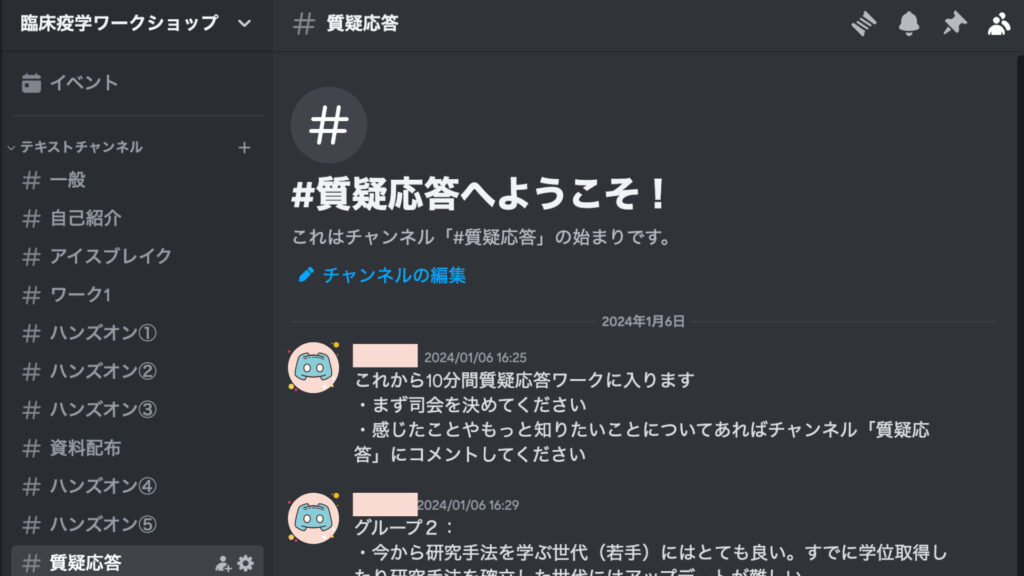1024x576 pixels.
Task: Open the イベント calendar item
Action: coord(137,83)
